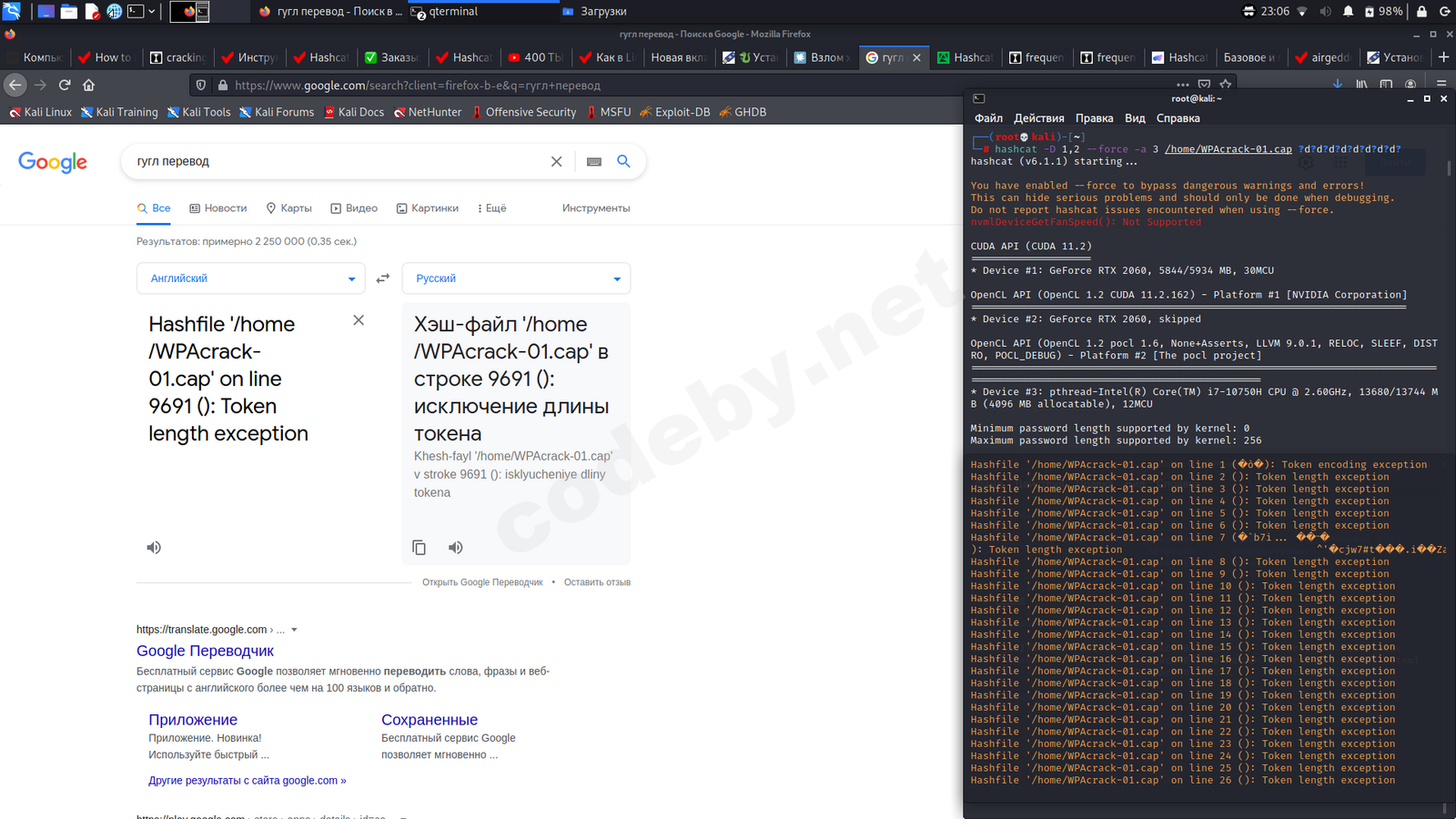This screenshot has width=1456, height=819.
Task: Open the site security padlock info
Action: [x=222, y=86]
